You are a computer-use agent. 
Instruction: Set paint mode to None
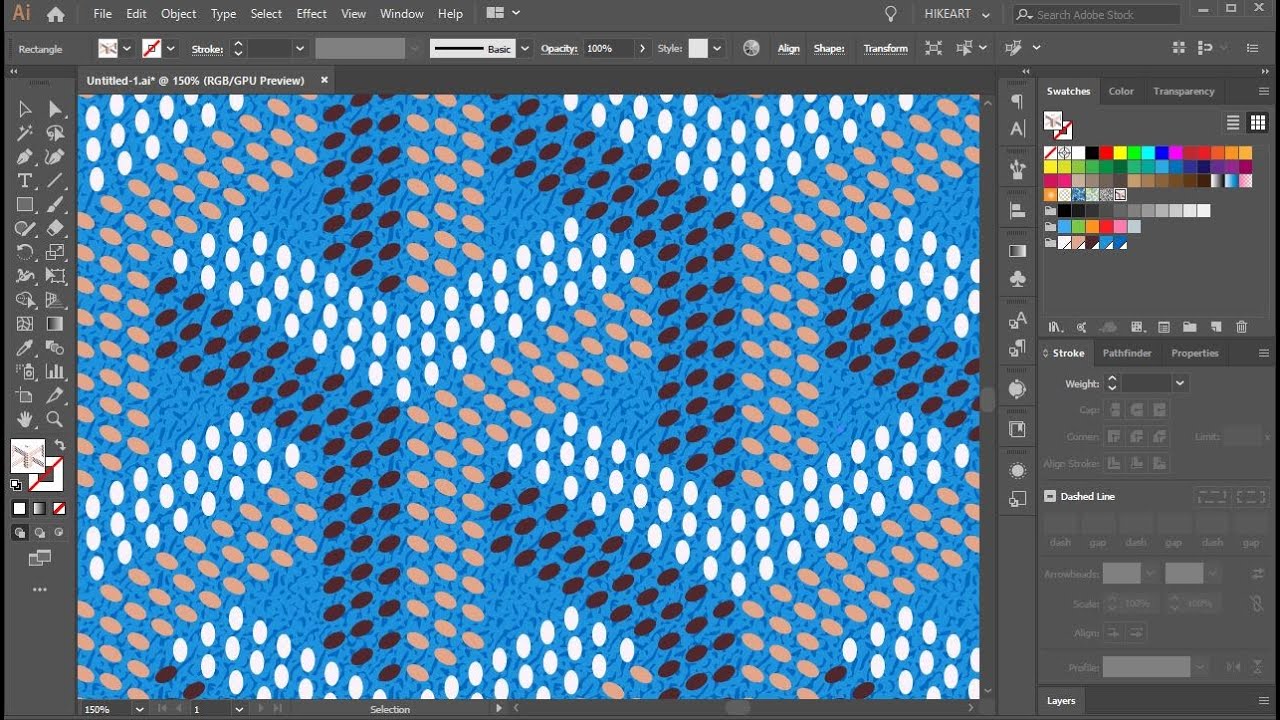pyautogui.click(x=59, y=509)
